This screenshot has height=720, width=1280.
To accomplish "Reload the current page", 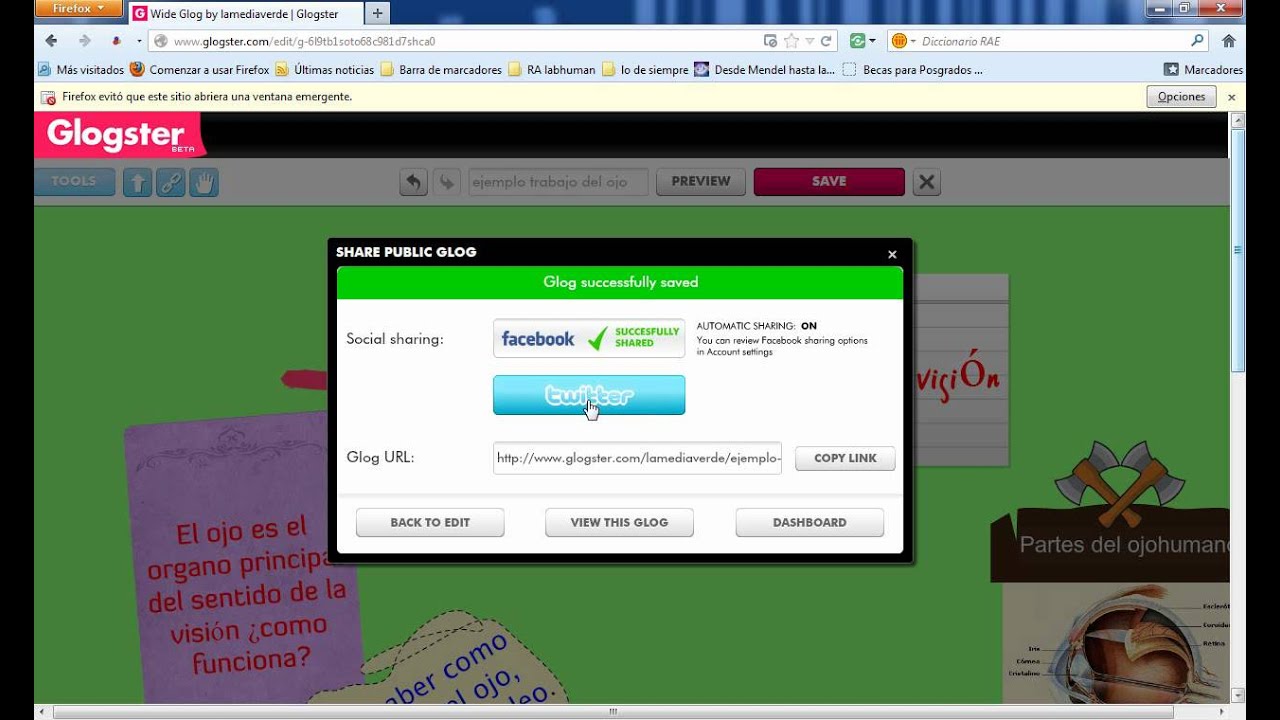I will pyautogui.click(x=826, y=41).
